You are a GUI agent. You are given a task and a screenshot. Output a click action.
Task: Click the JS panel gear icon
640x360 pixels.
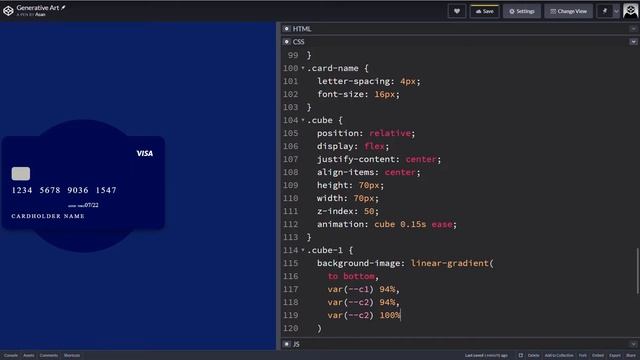287,344
